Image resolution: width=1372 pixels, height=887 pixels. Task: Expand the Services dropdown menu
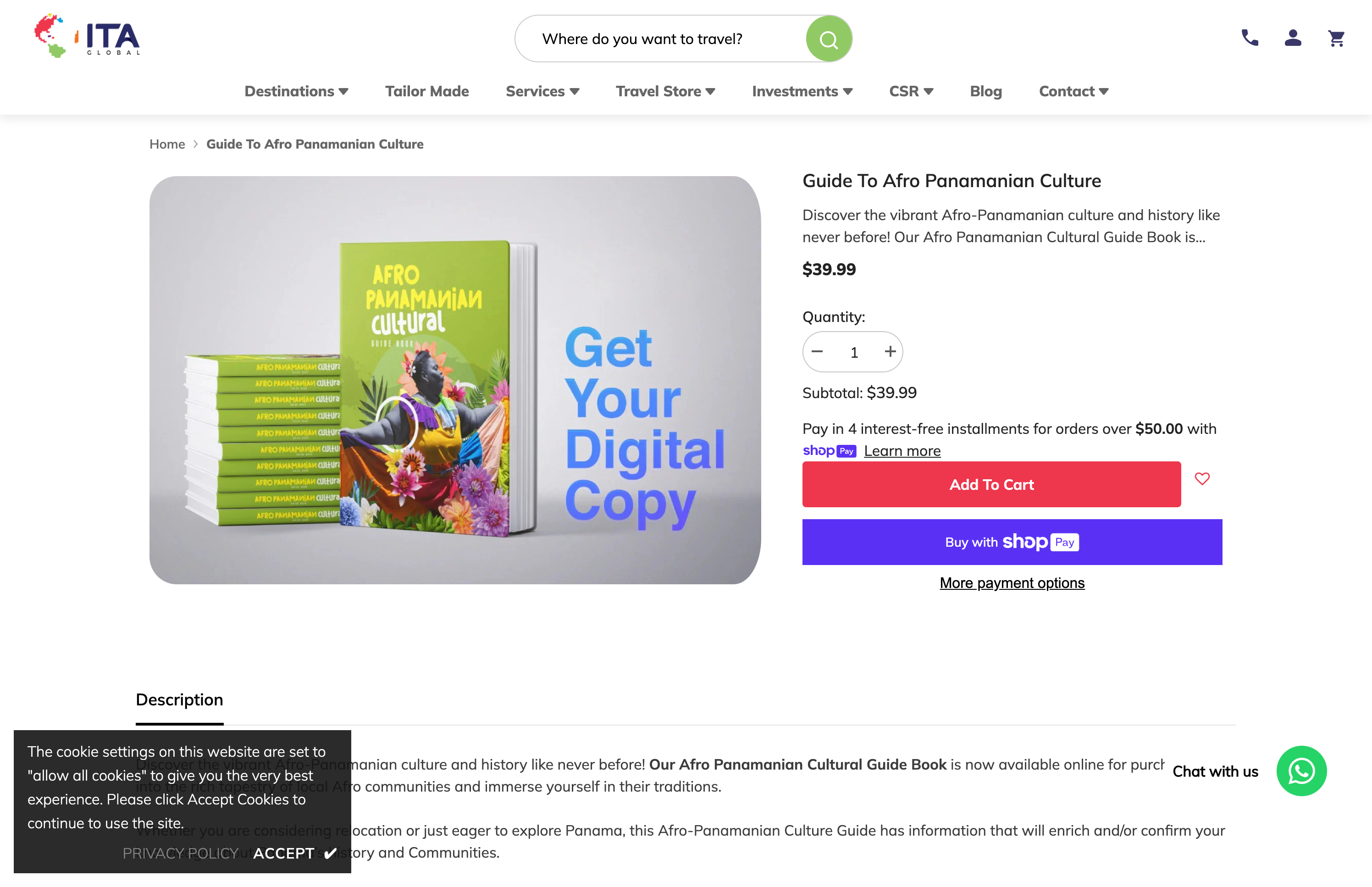coord(542,91)
